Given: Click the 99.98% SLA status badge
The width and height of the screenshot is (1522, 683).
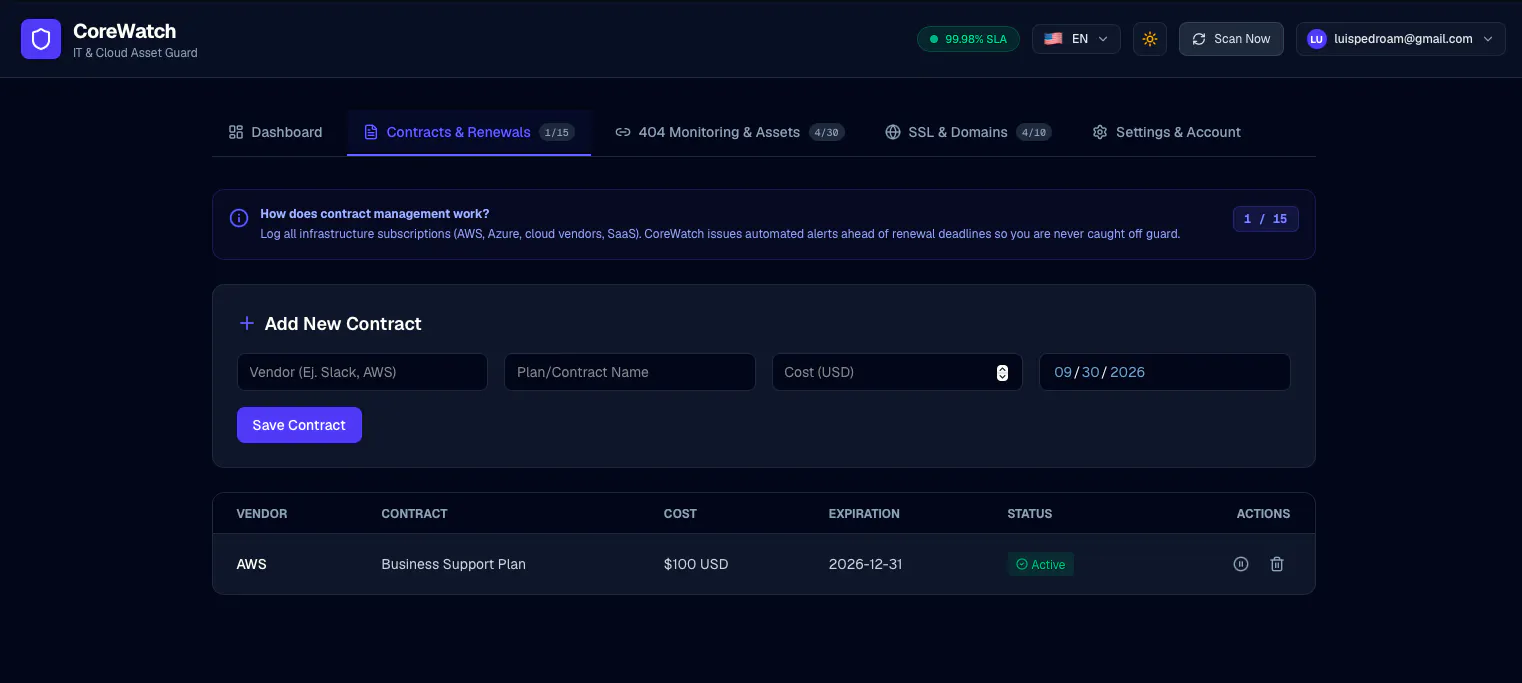Looking at the screenshot, I should [x=968, y=39].
